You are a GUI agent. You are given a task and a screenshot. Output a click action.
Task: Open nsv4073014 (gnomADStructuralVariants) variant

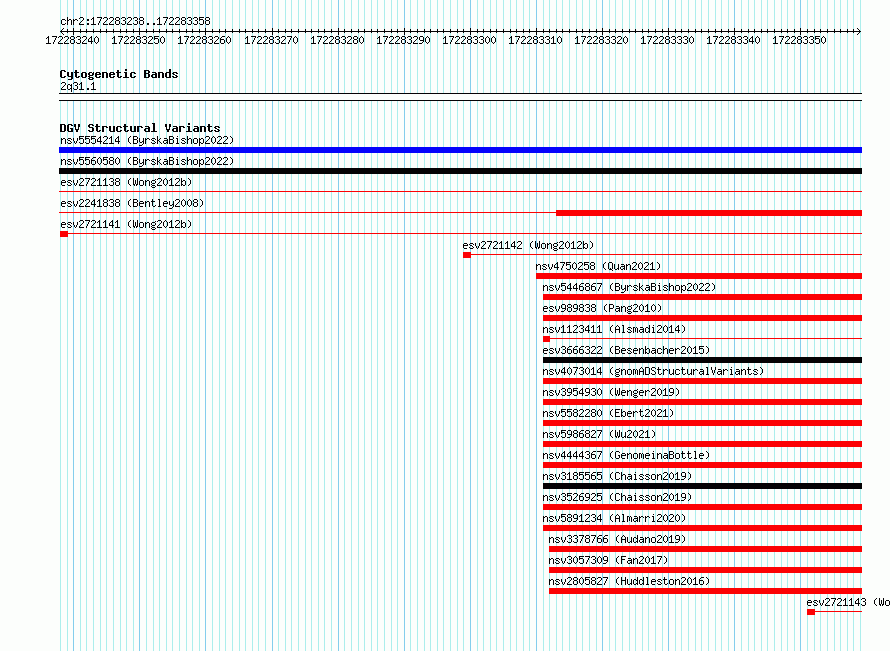[653, 371]
